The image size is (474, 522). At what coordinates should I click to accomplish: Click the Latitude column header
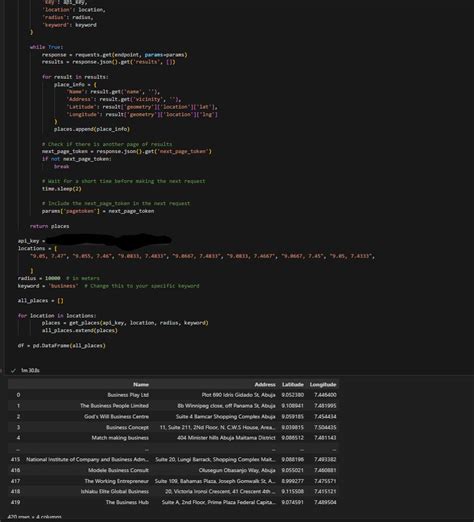coord(293,384)
